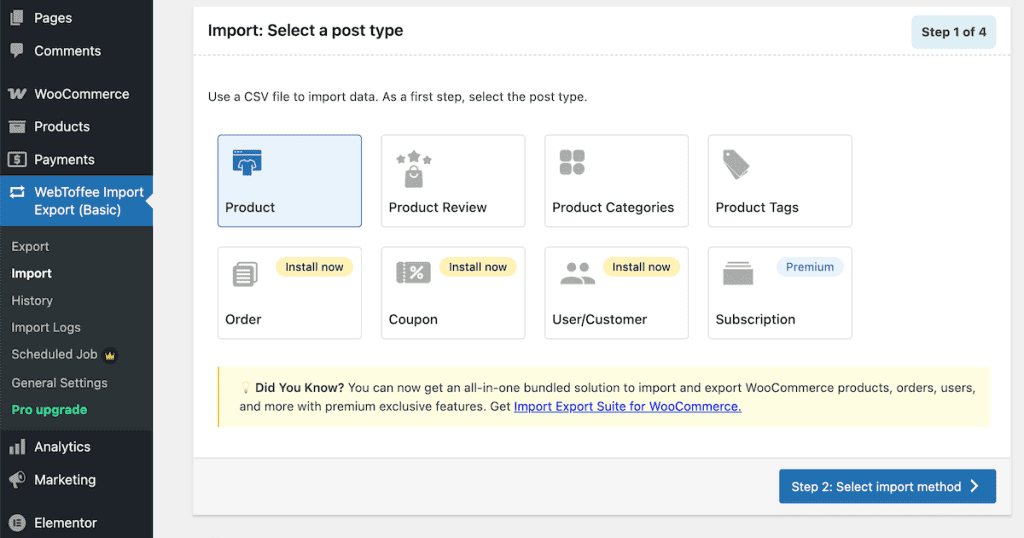Screen dimensions: 1024x538
Task: Select the Product Review post type card
Action: (453, 181)
